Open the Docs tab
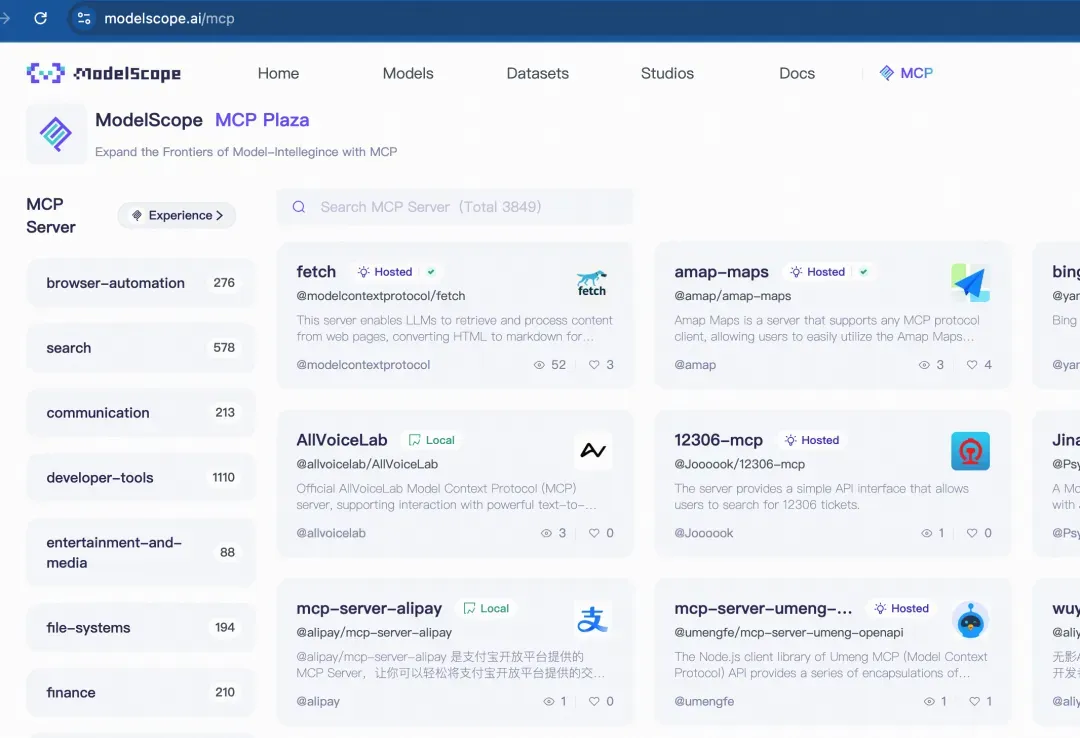The width and height of the screenshot is (1080, 738). coord(797,73)
